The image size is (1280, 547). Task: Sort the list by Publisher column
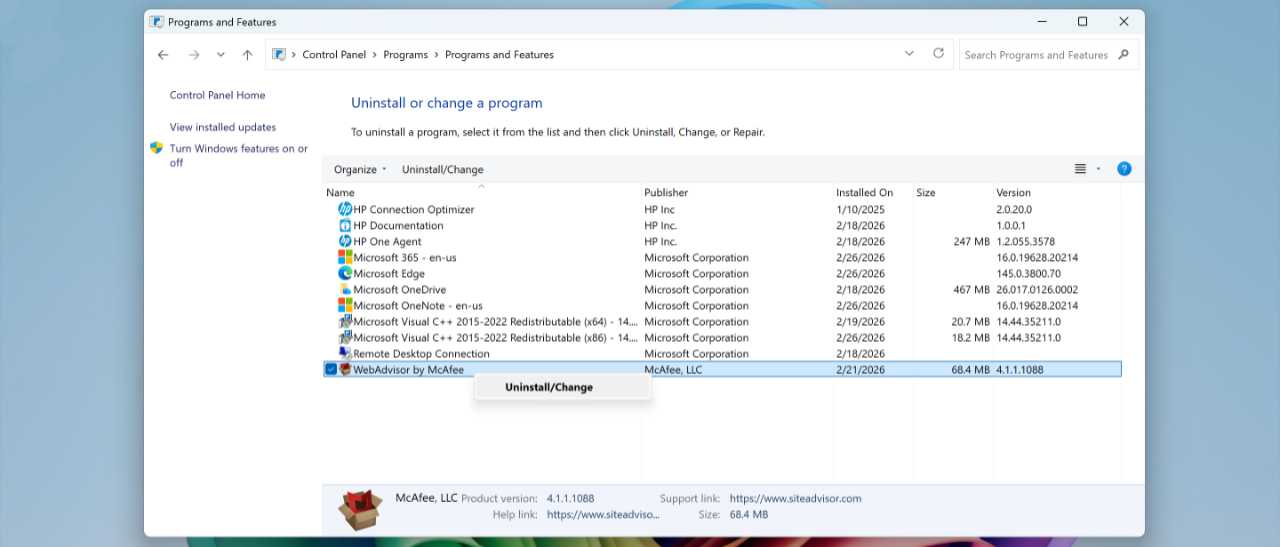[666, 193]
